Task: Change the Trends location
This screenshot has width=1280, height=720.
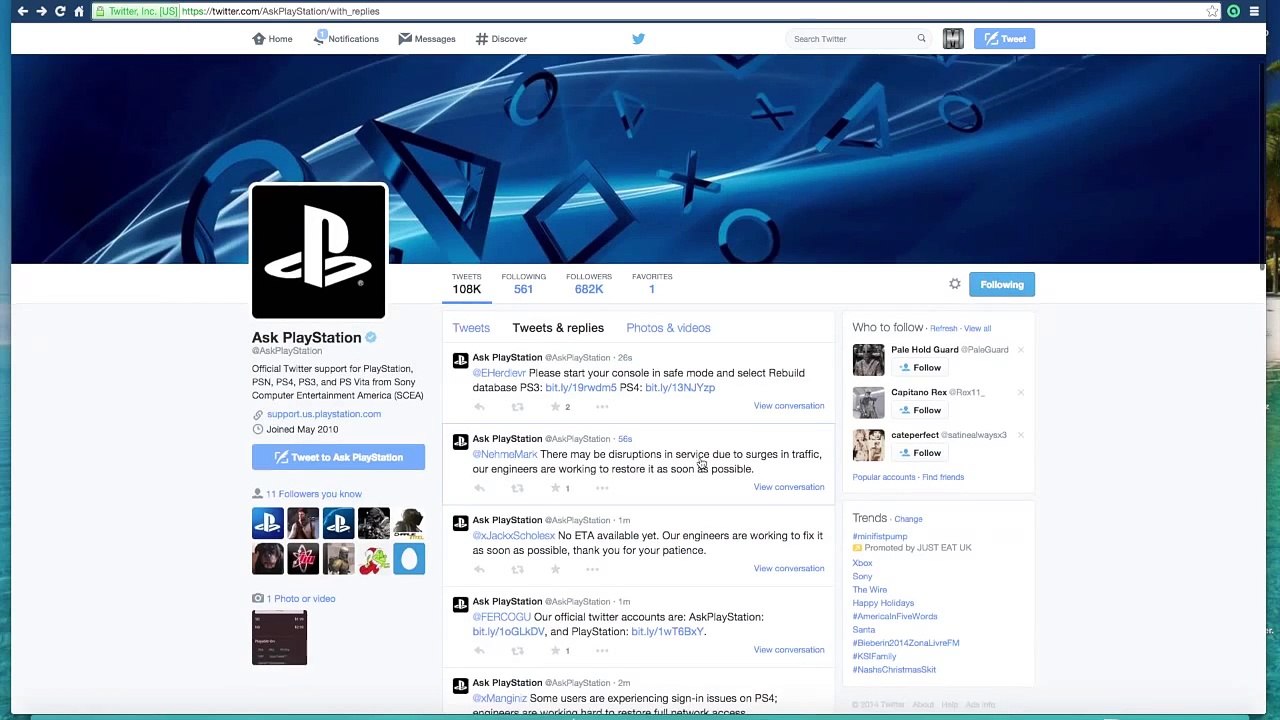Action: click(x=908, y=519)
